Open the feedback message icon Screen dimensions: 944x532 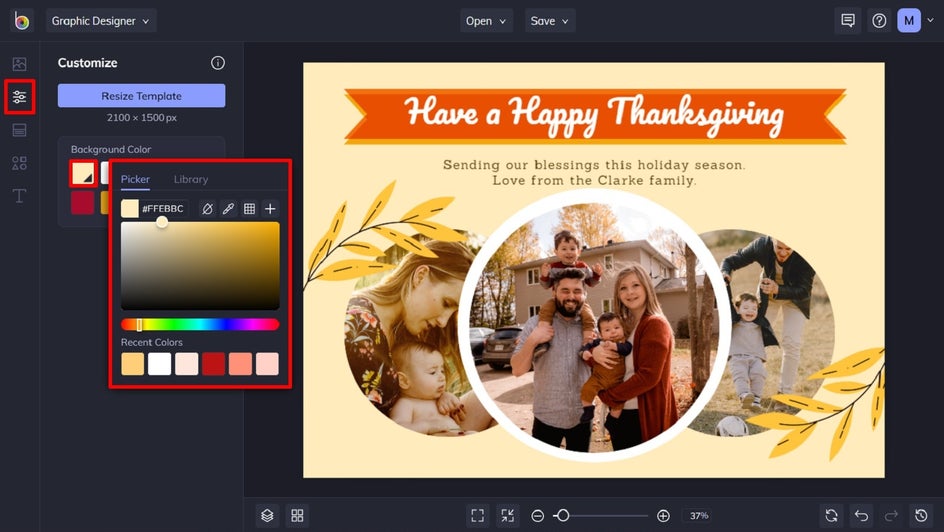[x=848, y=21]
